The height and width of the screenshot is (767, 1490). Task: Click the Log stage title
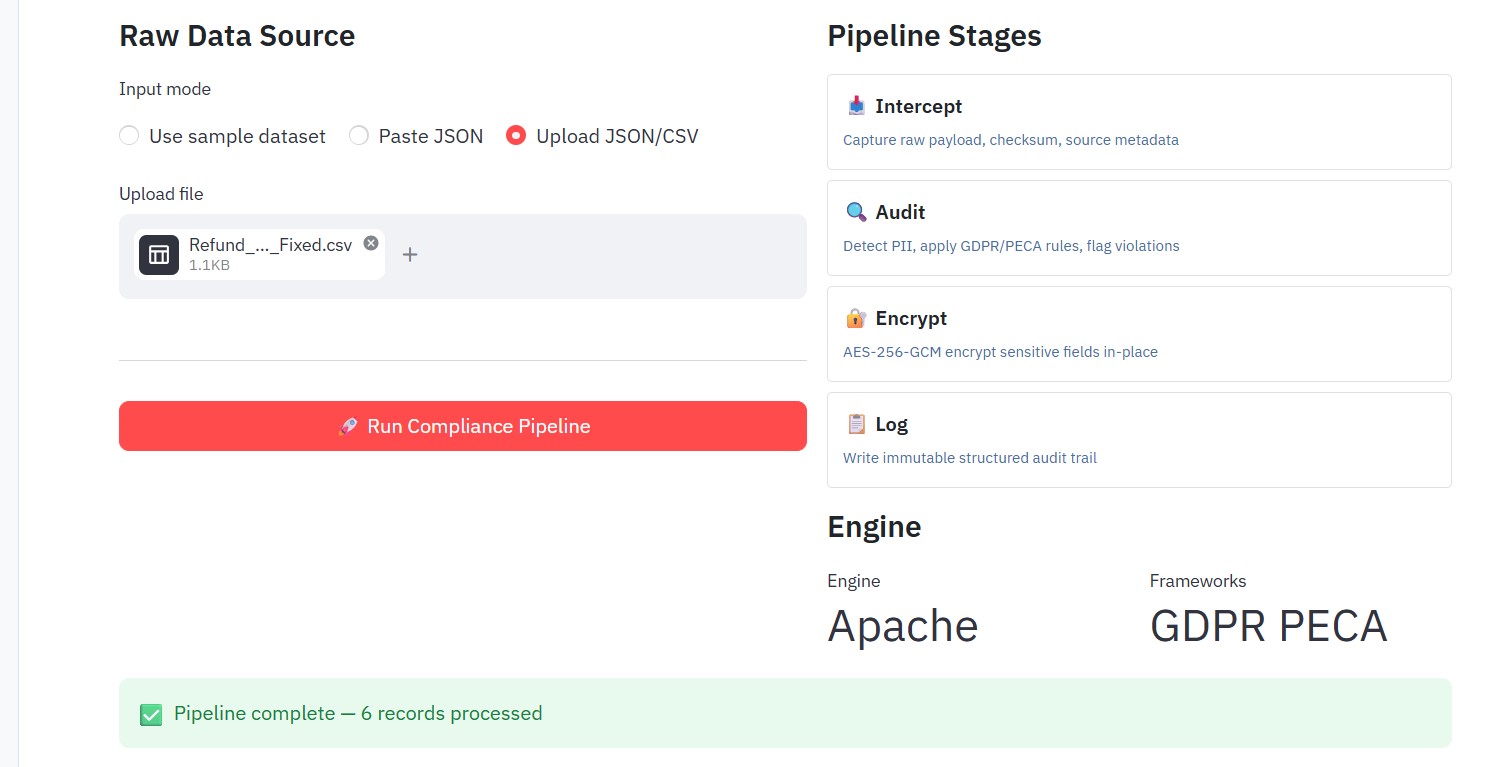coord(891,424)
